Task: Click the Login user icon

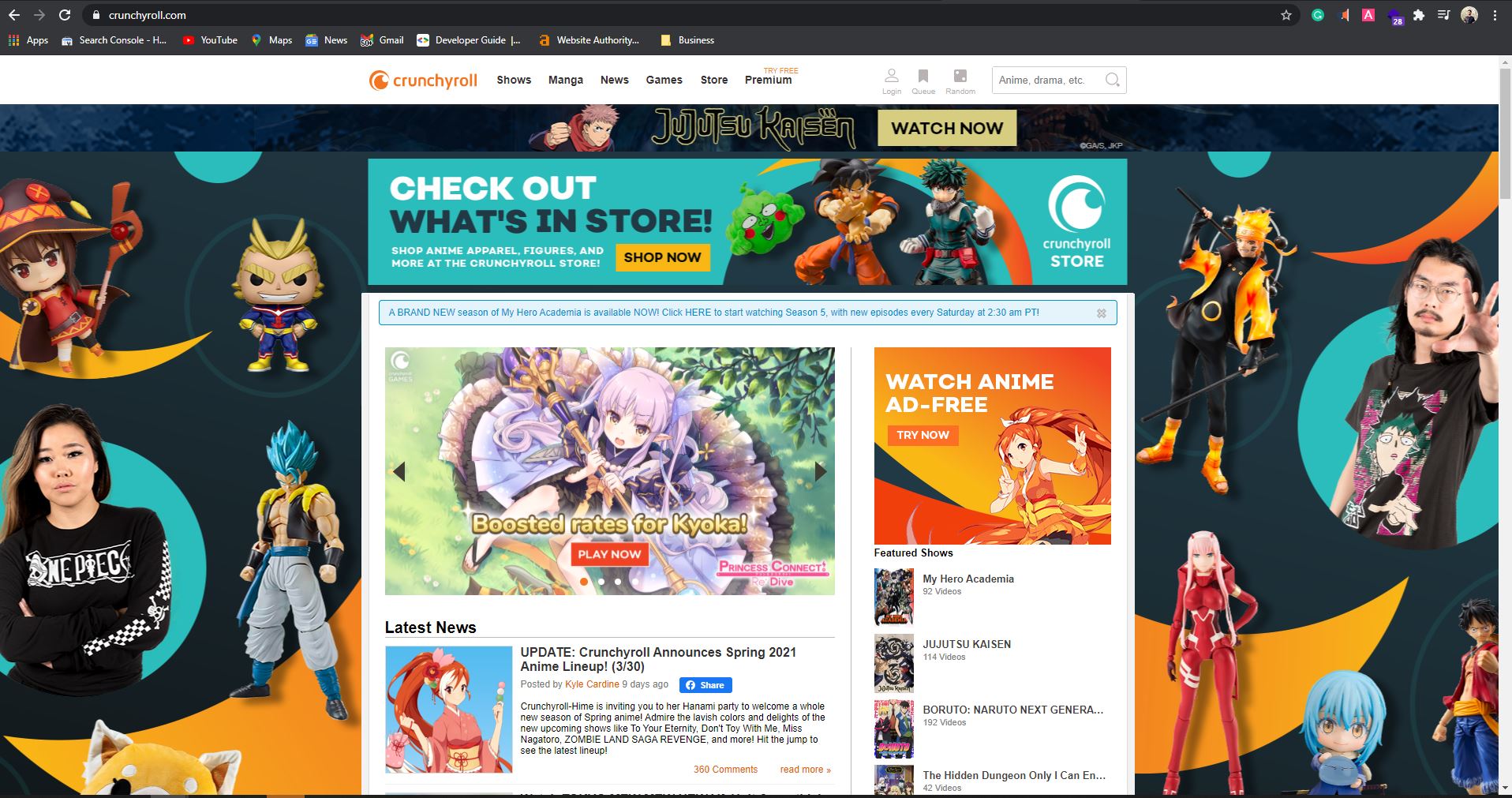Action: coord(892,81)
